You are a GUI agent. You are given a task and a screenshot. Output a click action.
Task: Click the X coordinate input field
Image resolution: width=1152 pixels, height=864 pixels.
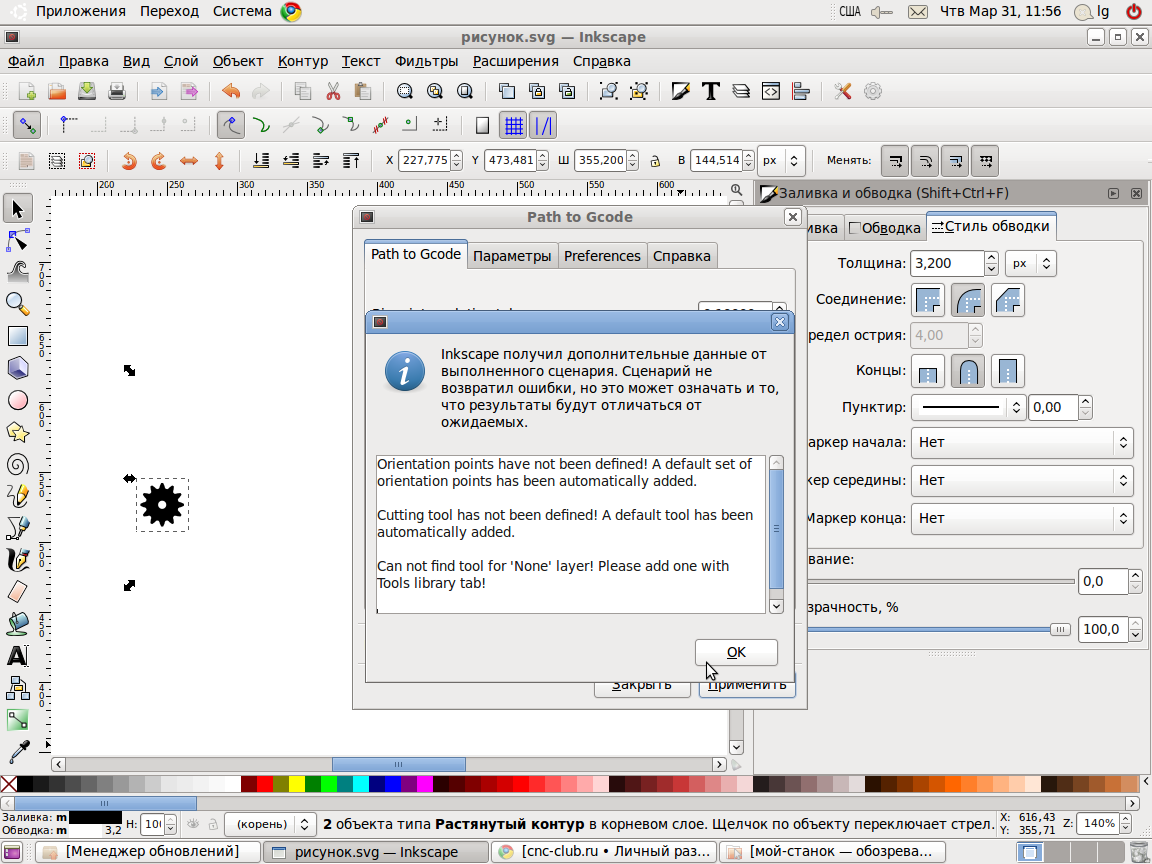[424, 160]
